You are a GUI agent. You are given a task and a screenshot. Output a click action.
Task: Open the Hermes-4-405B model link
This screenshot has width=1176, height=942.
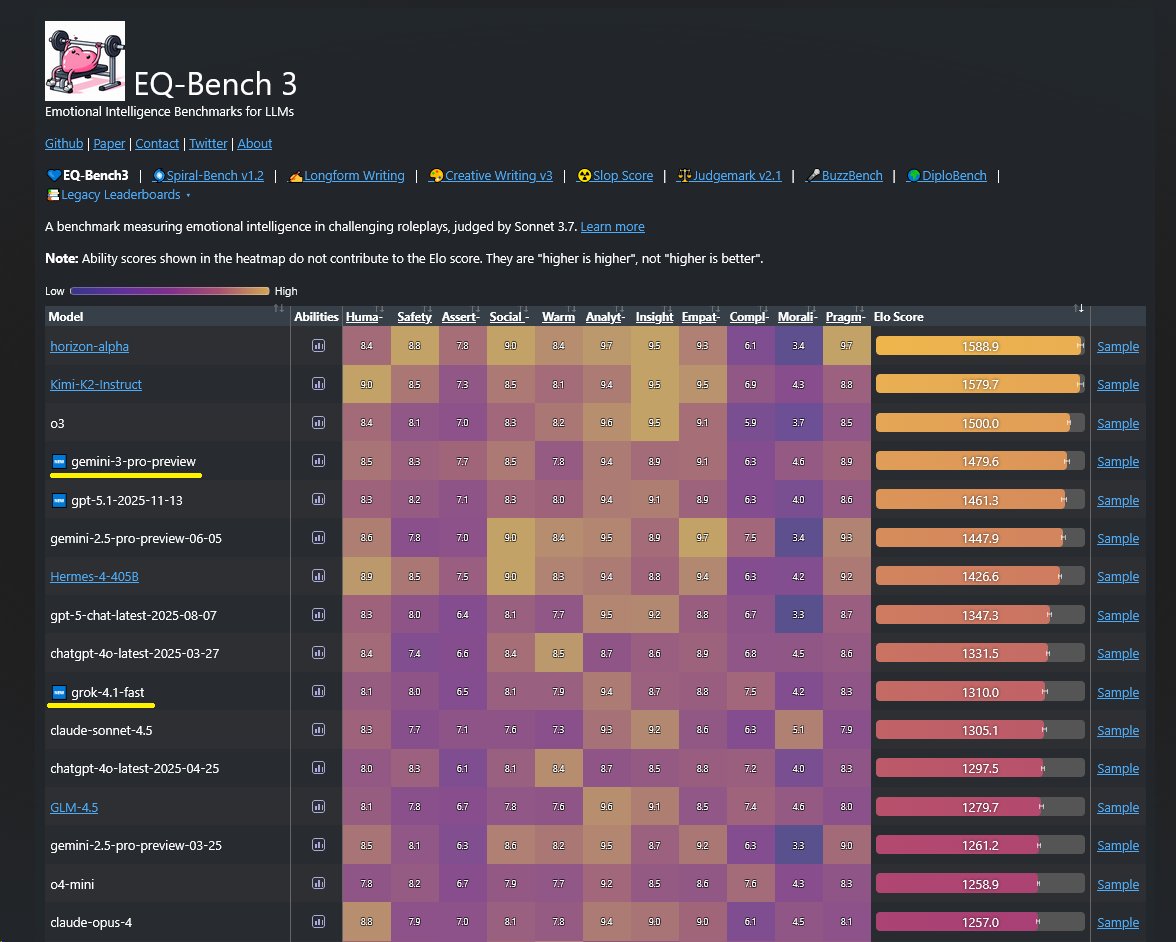click(94, 577)
